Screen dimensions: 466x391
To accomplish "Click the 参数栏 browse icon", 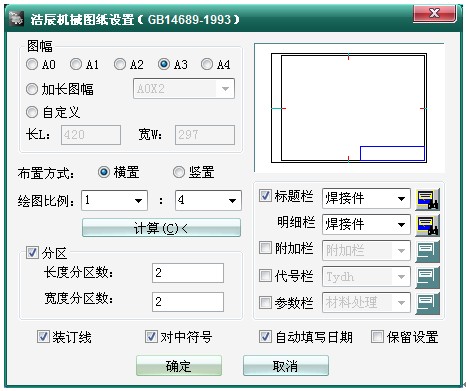I will (427, 303).
